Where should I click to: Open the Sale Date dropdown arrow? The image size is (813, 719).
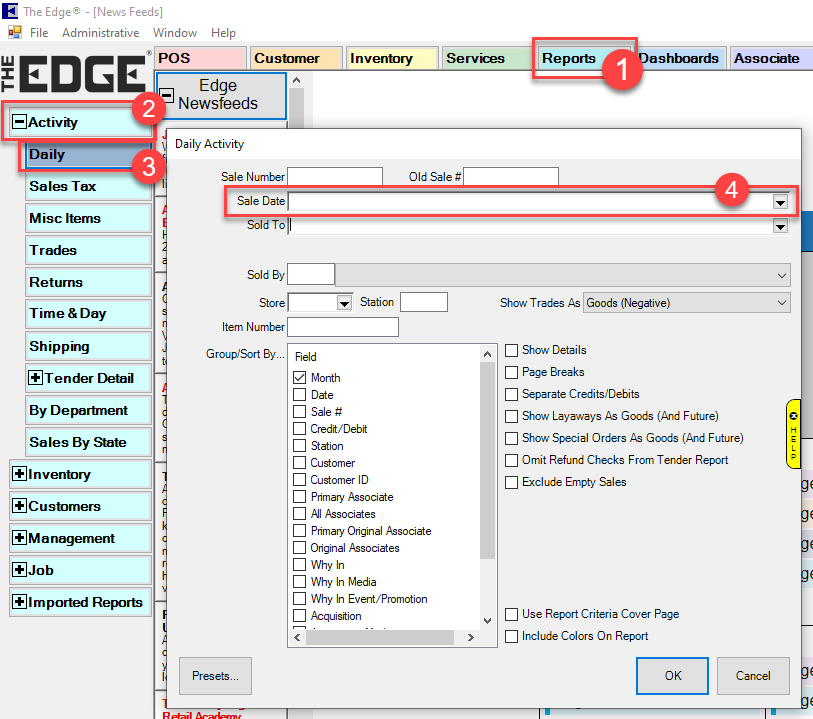(x=780, y=202)
